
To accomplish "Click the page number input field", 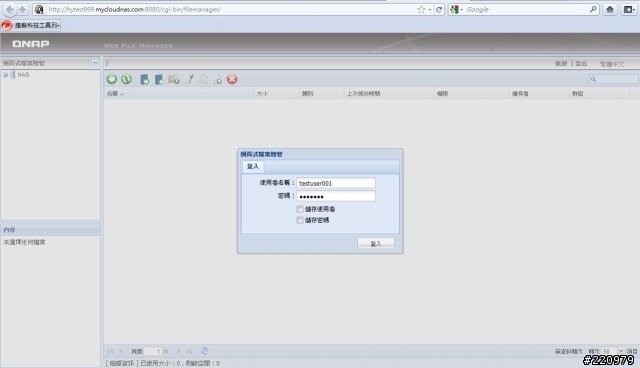I will [x=153, y=351].
